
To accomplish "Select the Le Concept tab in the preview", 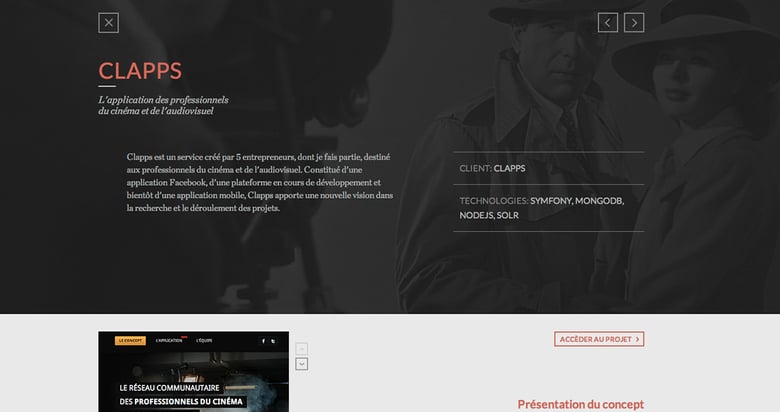I will (130, 341).
